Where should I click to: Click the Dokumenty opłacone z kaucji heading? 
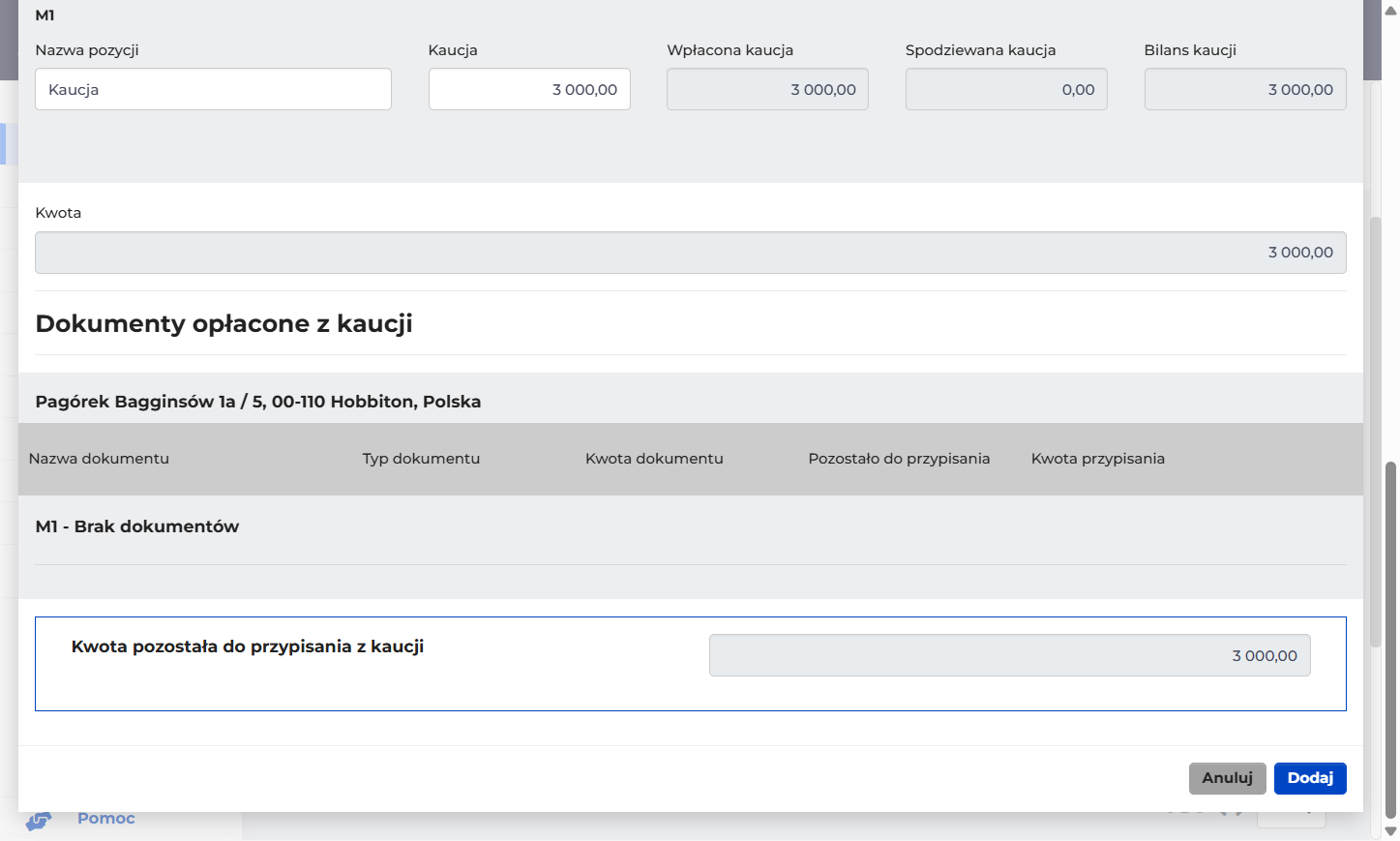(x=224, y=323)
